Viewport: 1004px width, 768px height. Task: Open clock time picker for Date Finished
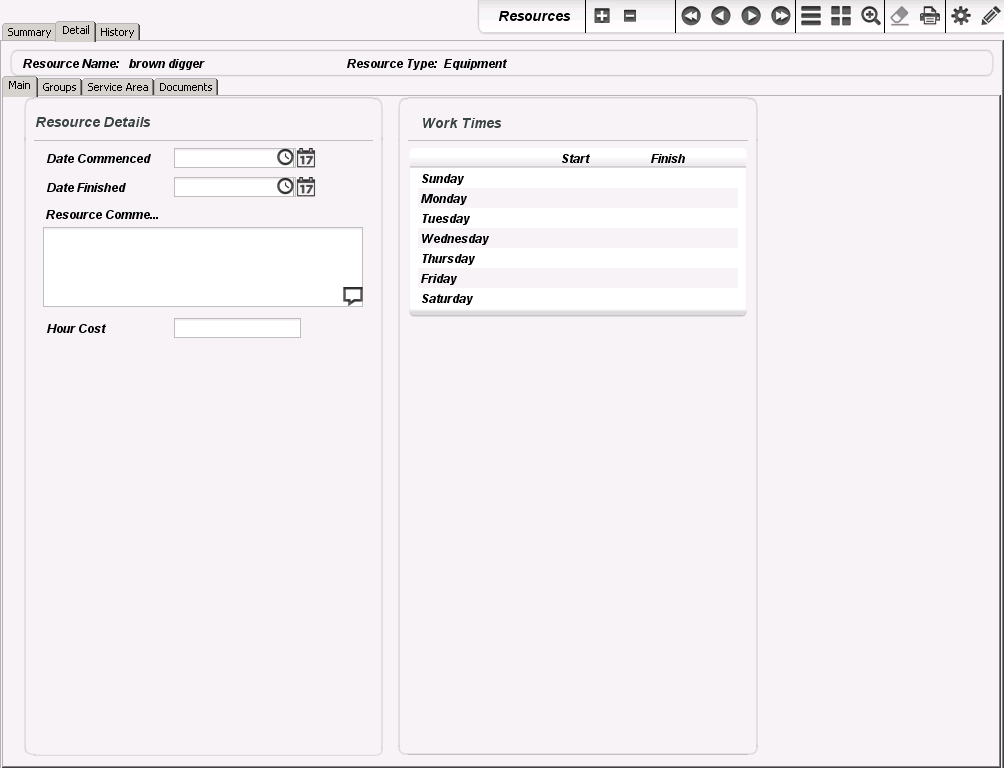[285, 187]
